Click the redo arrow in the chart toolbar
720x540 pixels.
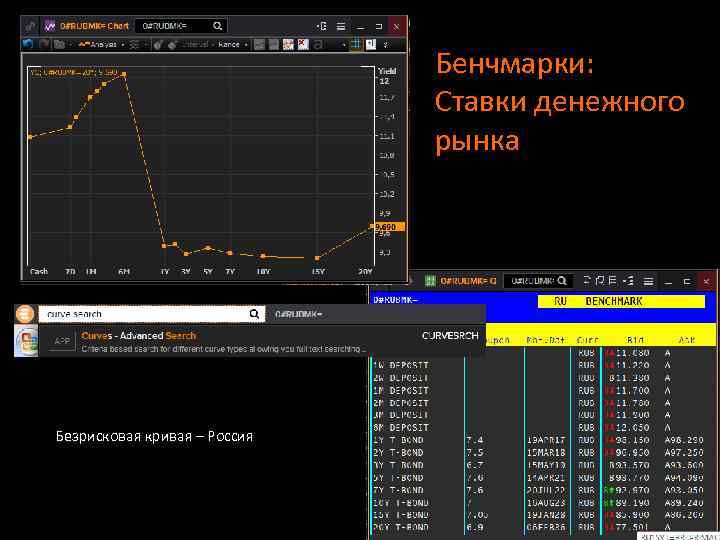tap(44, 44)
